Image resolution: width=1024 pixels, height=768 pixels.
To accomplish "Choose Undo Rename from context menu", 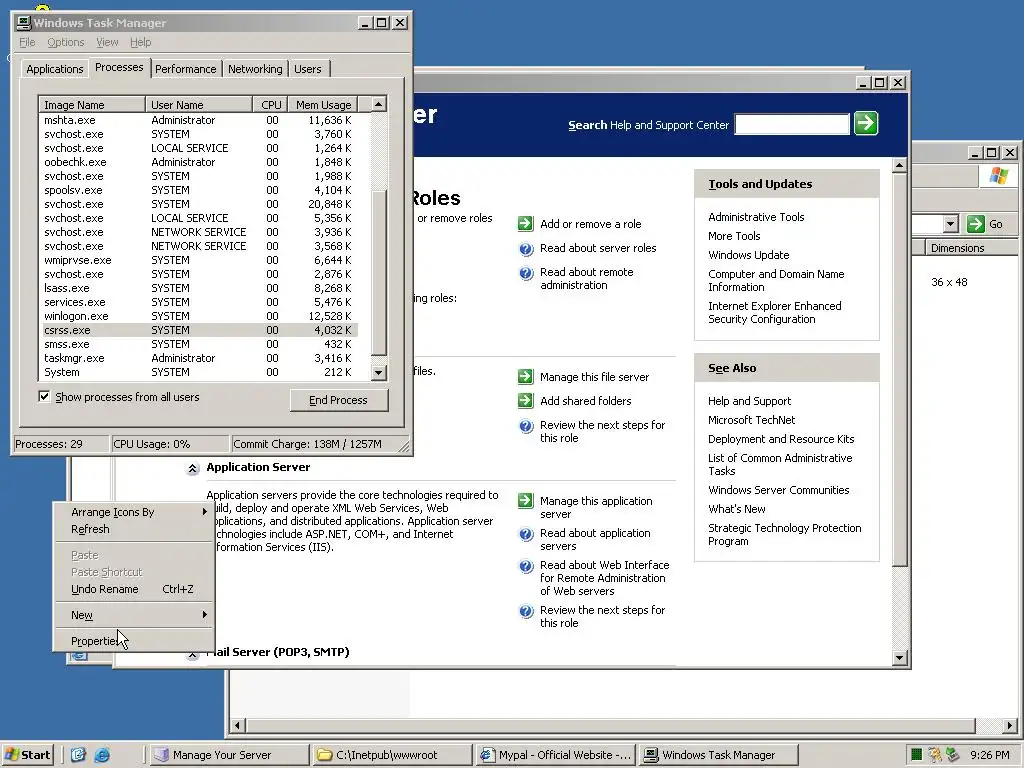I will [133, 589].
